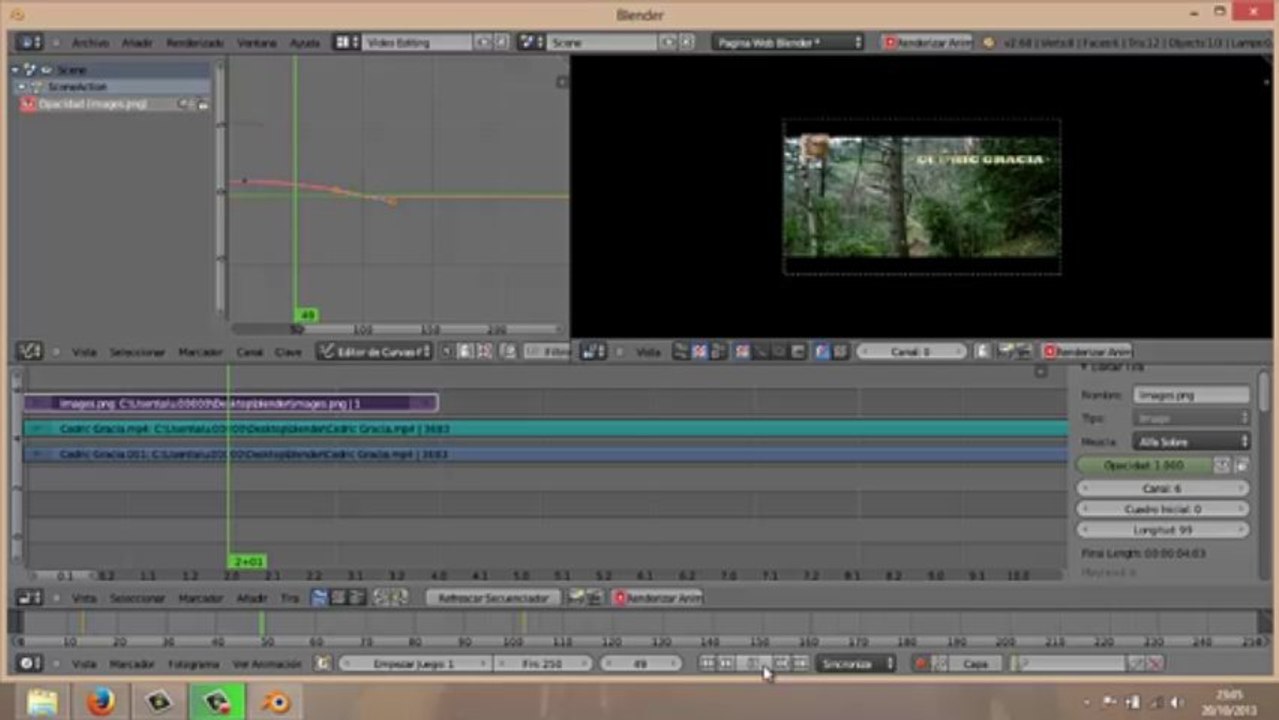Select the sequencer view mode icon
1279x720 pixels.
[319, 598]
